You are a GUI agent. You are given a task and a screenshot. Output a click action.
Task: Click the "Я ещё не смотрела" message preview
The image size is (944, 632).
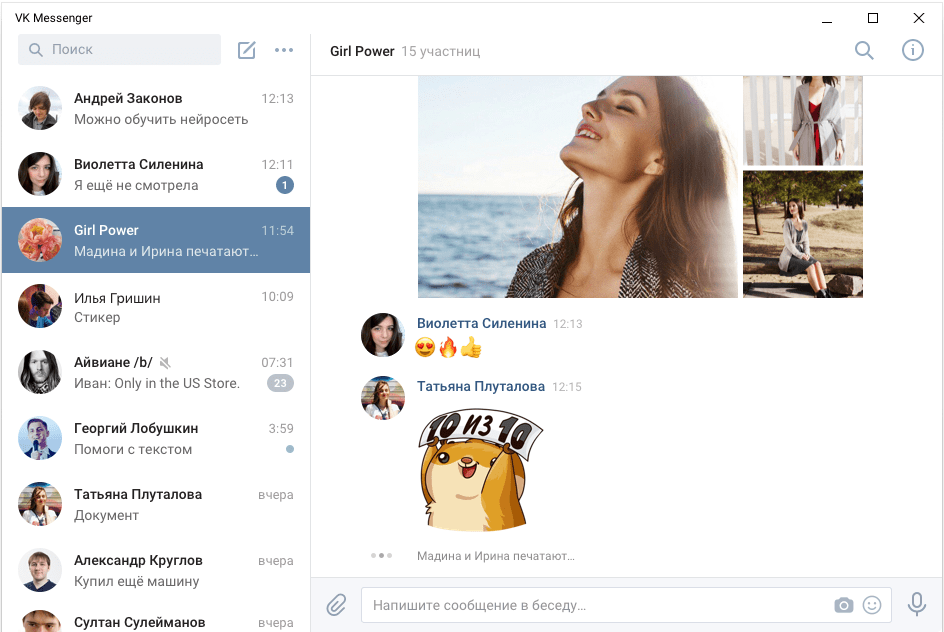click(x=136, y=185)
